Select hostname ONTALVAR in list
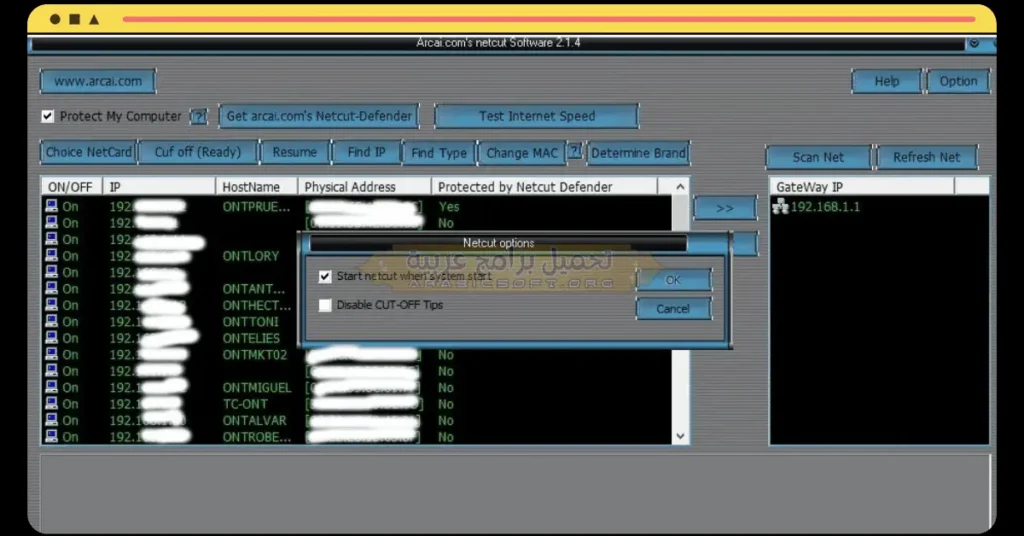This screenshot has height=536, width=1024. (x=255, y=420)
